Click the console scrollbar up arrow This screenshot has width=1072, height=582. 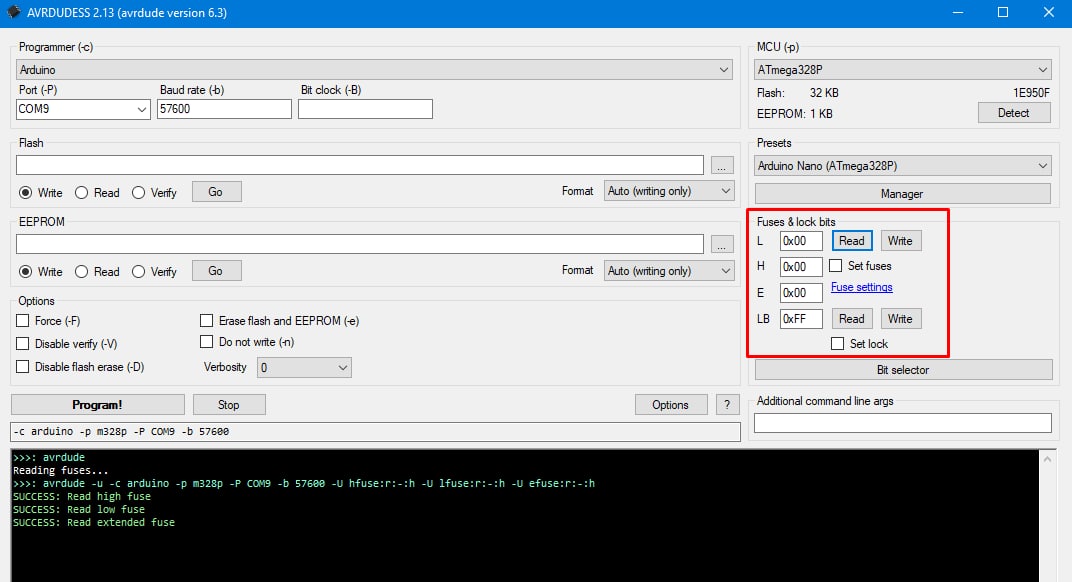pos(1047,459)
